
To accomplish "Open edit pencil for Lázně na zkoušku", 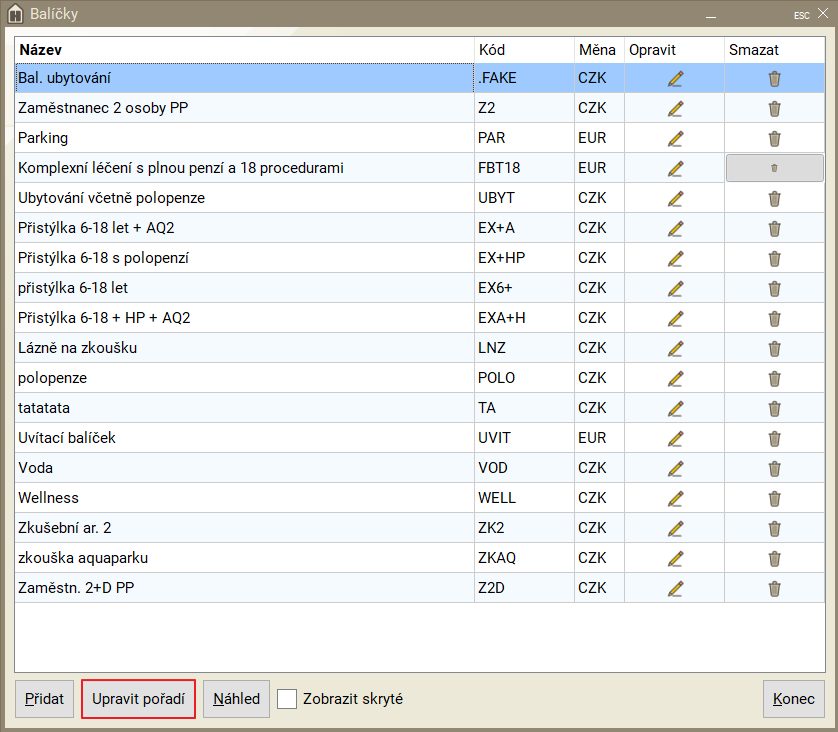I will coord(675,348).
